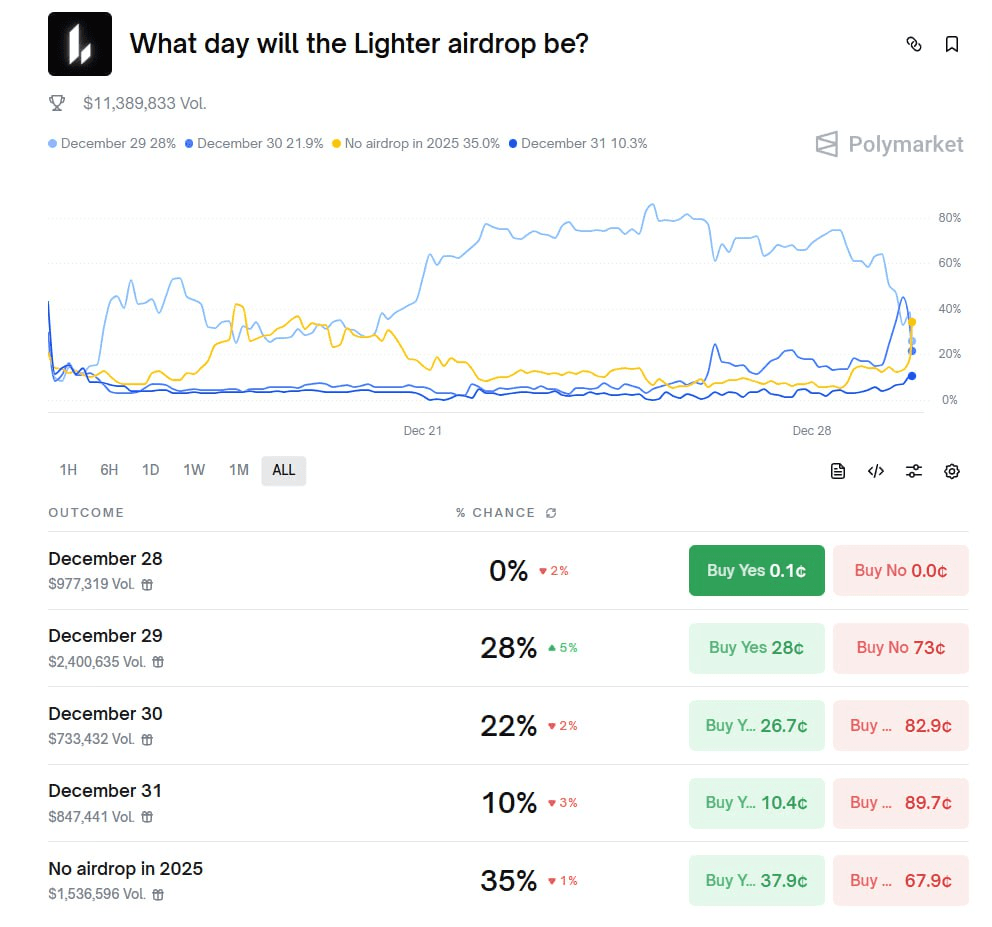The width and height of the screenshot is (992, 927).
Task: Click gift icon under December 28
Action: tap(147, 585)
